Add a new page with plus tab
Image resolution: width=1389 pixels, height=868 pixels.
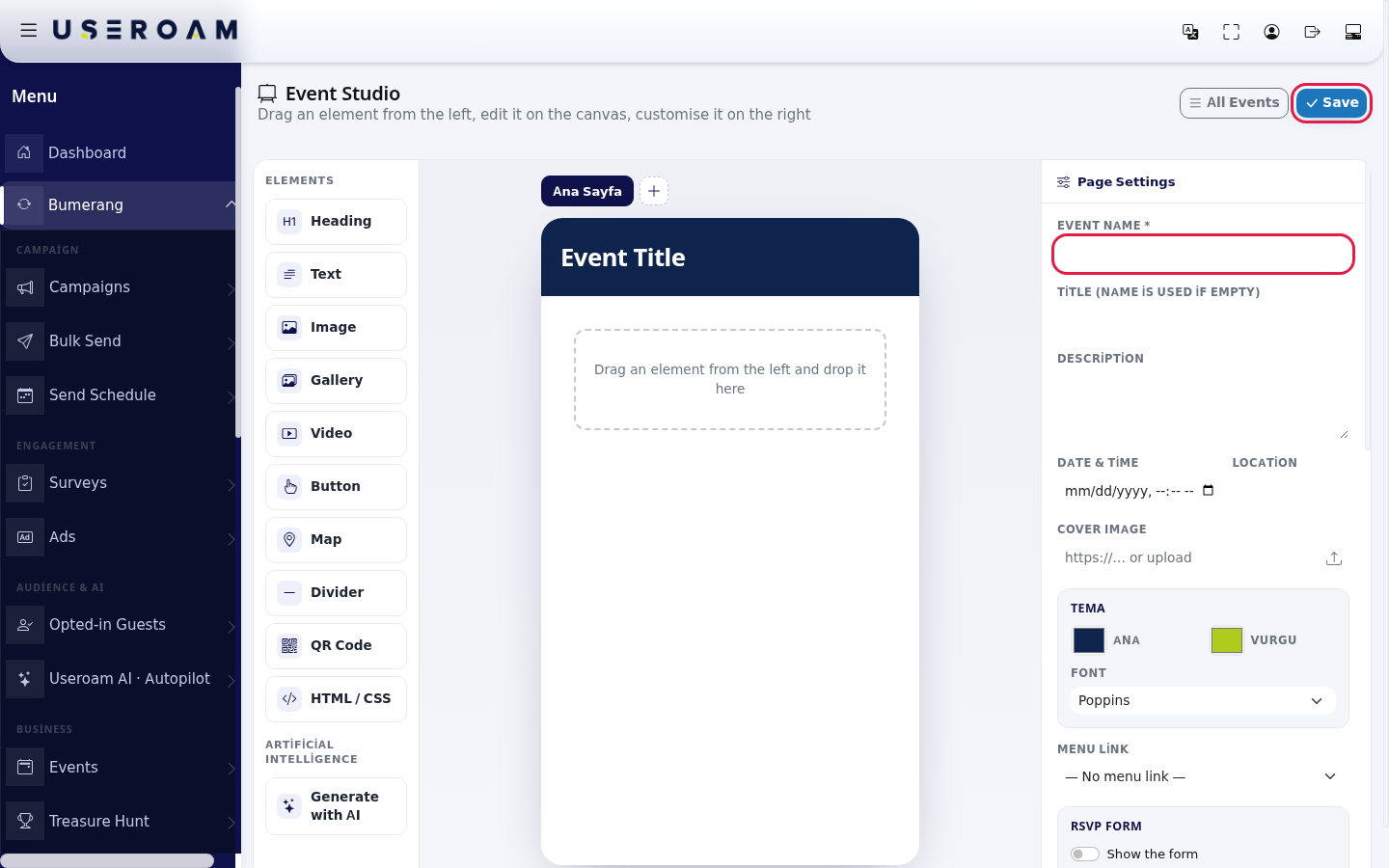(x=654, y=191)
